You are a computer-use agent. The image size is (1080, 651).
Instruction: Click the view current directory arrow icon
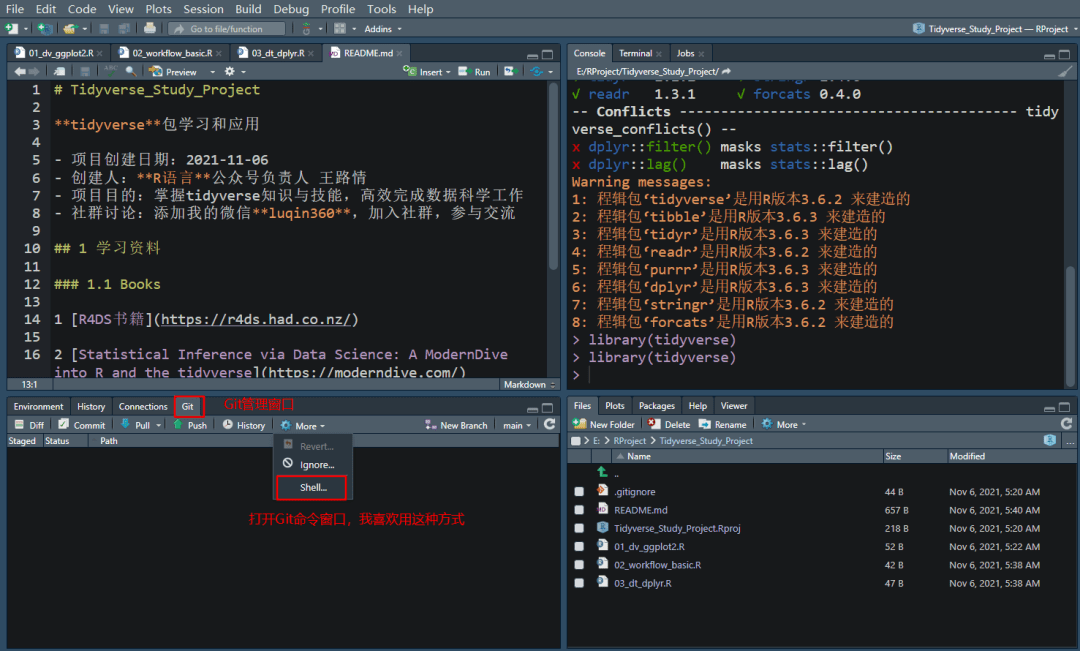pos(727,72)
